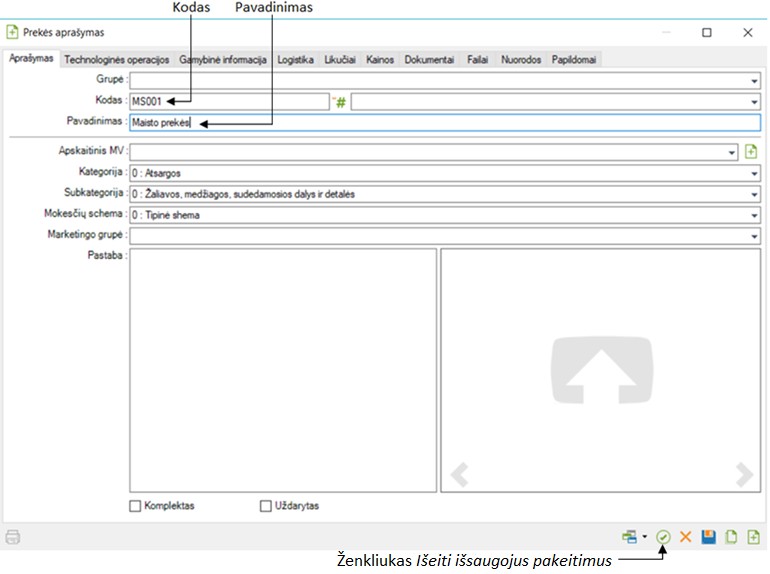Screen dimensions: 770x574
Task: Click the orange X cancel icon
Action: (686, 537)
